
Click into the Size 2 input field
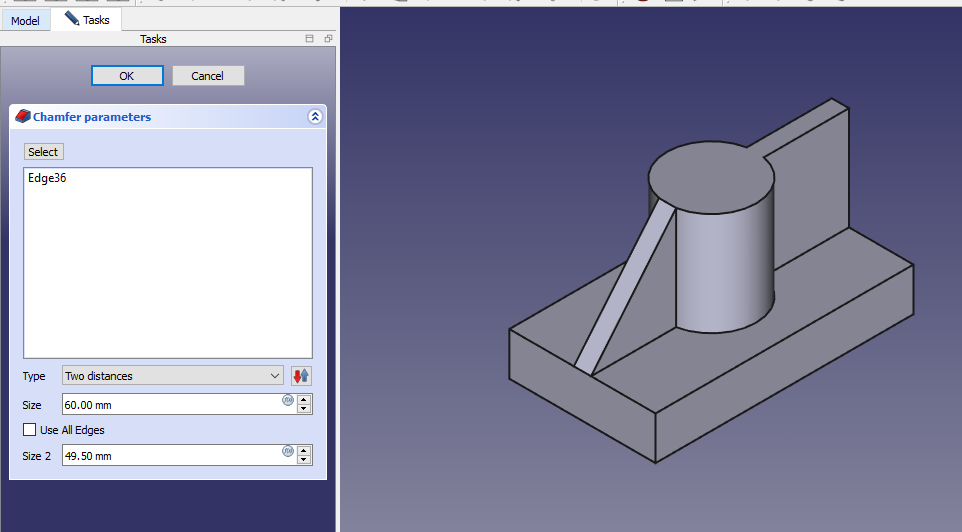(170, 456)
